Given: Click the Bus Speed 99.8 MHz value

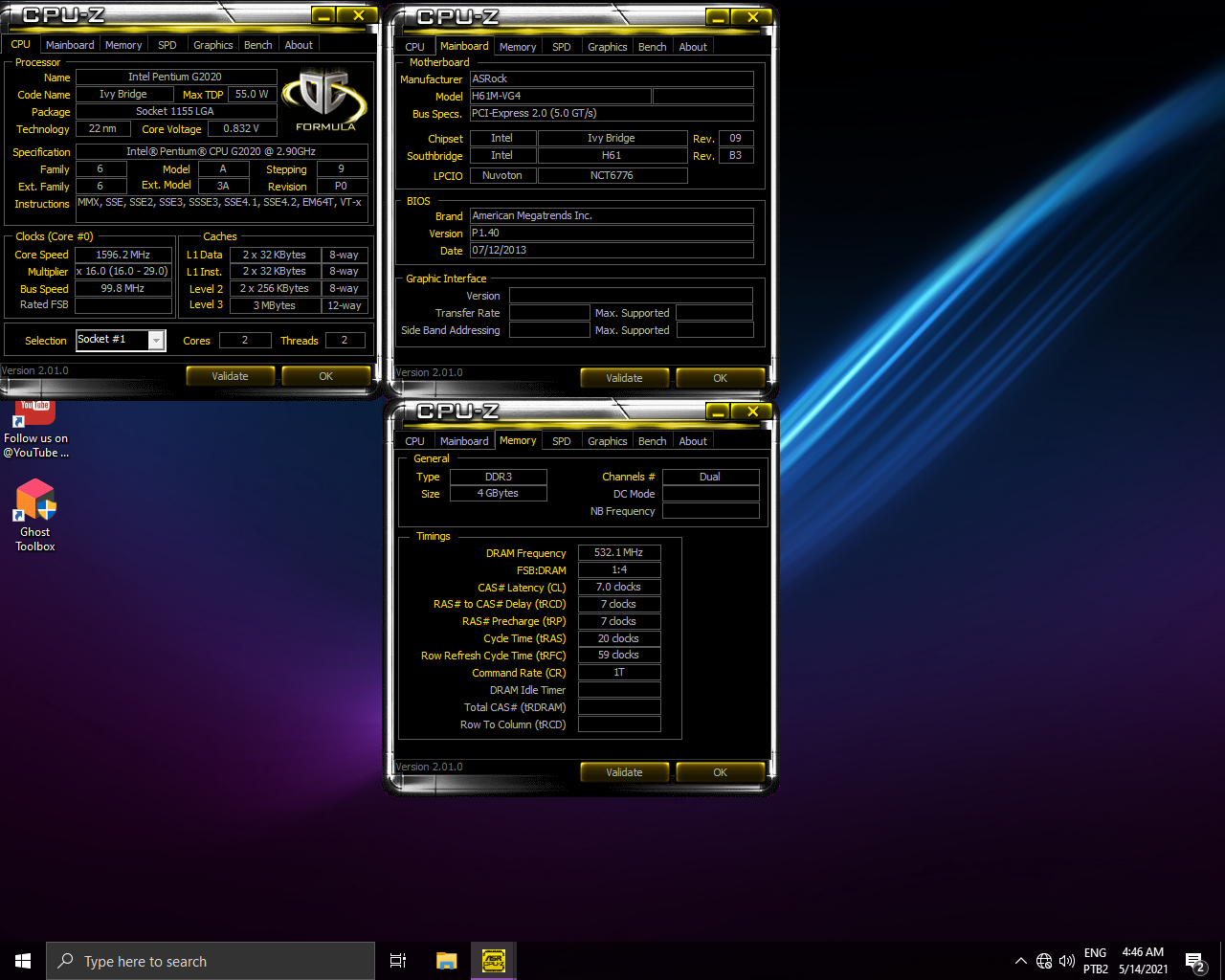Looking at the screenshot, I should click(123, 288).
